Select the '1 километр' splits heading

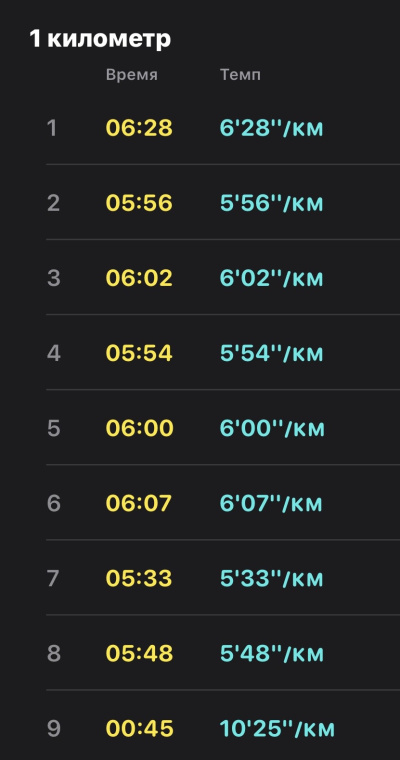click(100, 39)
